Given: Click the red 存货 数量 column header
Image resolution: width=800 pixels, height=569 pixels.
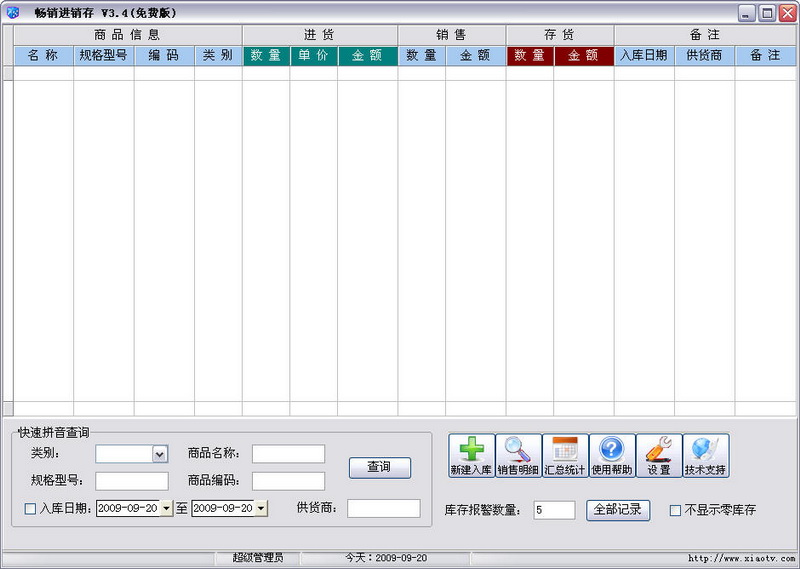Looking at the screenshot, I should coord(529,56).
